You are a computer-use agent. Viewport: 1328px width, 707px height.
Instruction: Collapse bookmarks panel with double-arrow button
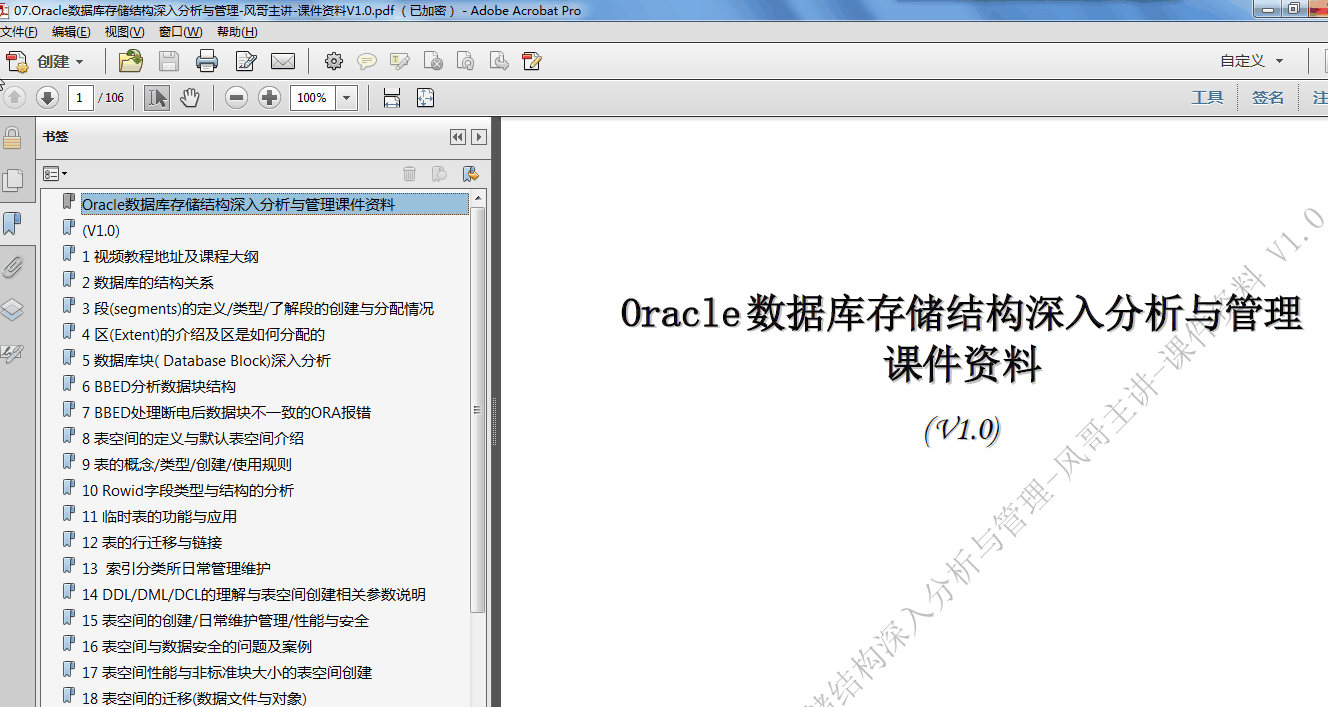[x=458, y=137]
